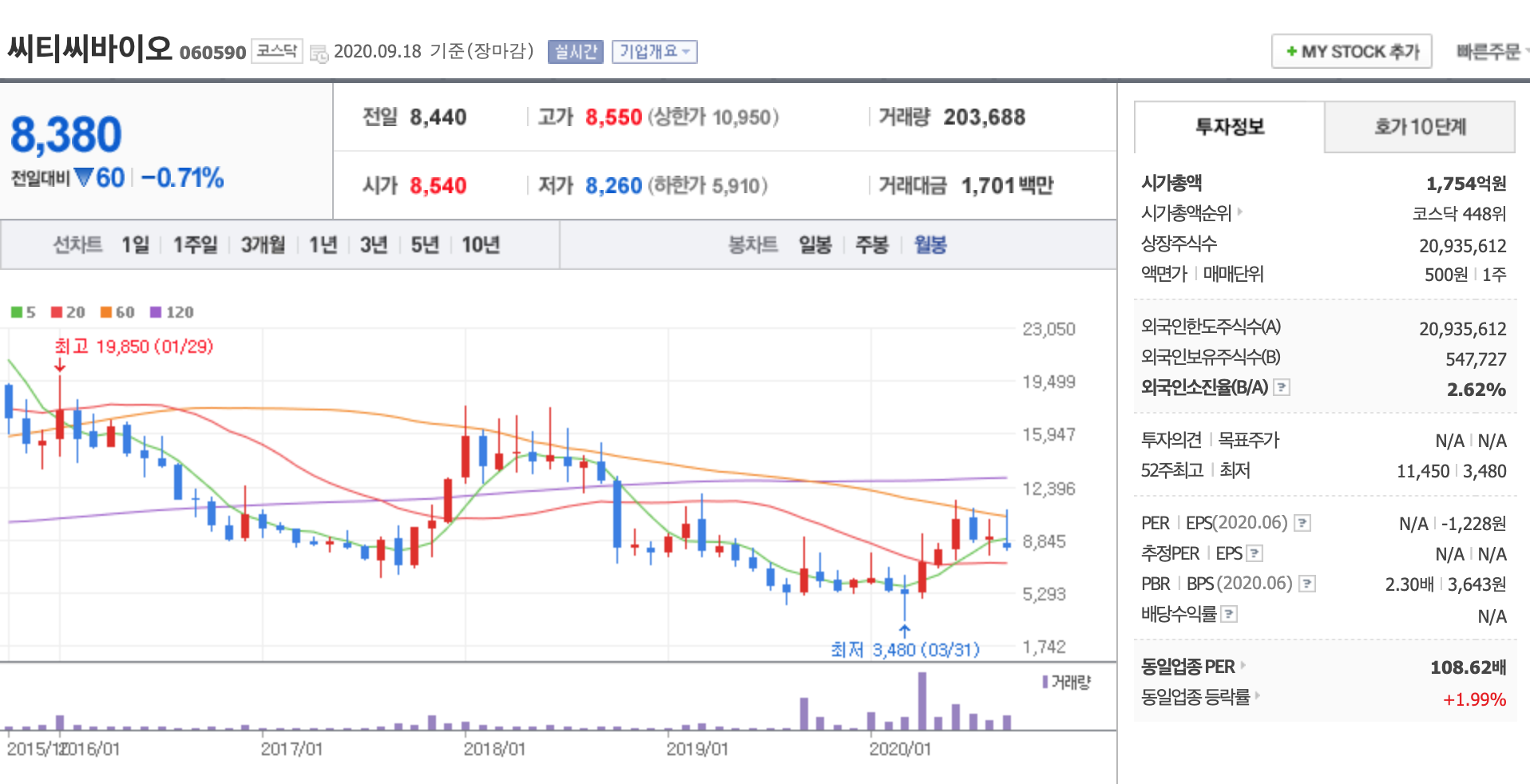Click 거래대금 value 1,701 백만
The image size is (1530, 784).
pyautogui.click(x=1007, y=186)
